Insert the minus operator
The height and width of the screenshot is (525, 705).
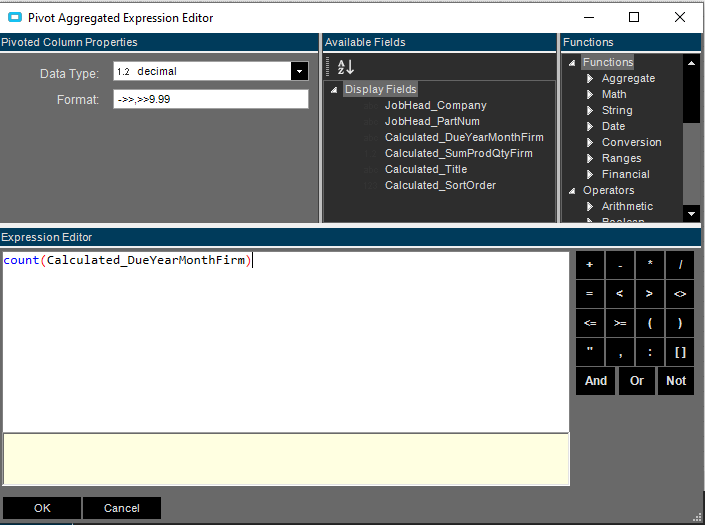(x=620, y=265)
